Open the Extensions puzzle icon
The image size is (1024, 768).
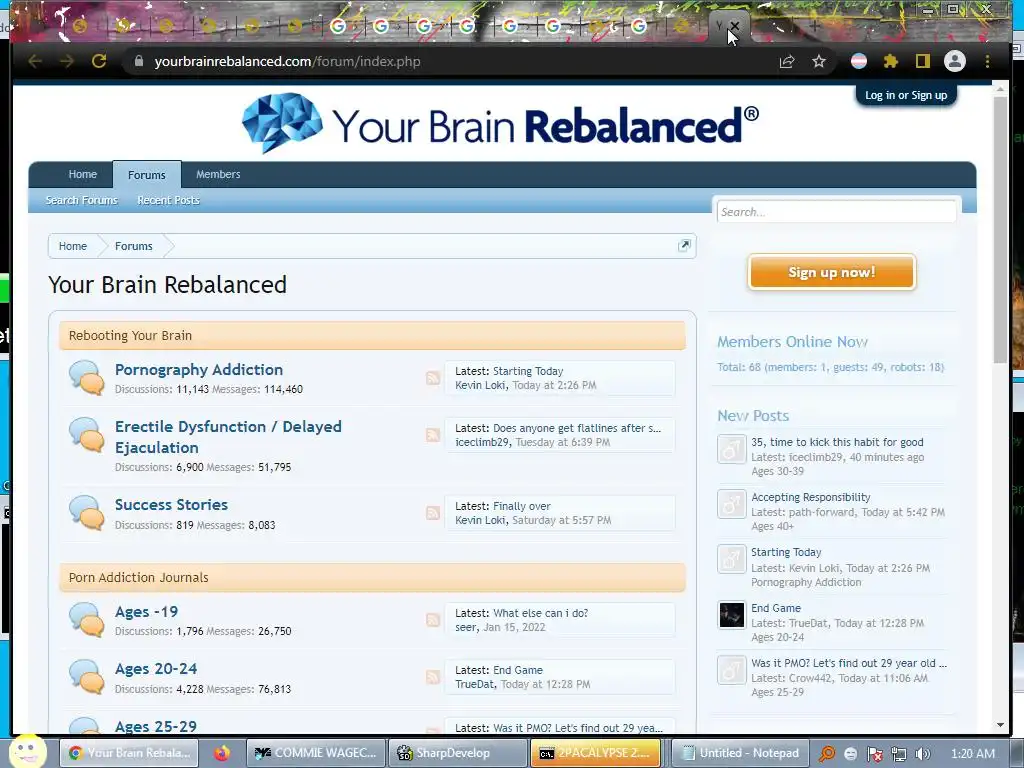tap(891, 61)
